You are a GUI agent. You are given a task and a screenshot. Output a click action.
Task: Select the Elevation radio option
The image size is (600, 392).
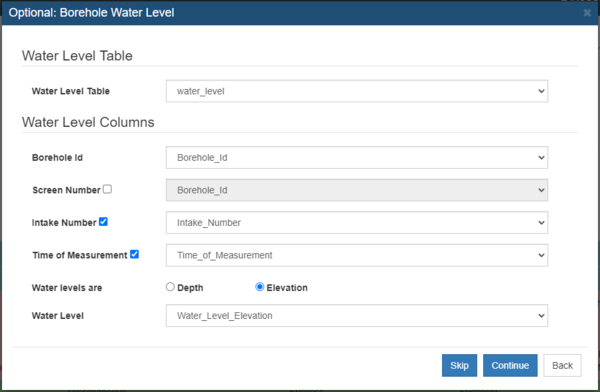point(259,287)
